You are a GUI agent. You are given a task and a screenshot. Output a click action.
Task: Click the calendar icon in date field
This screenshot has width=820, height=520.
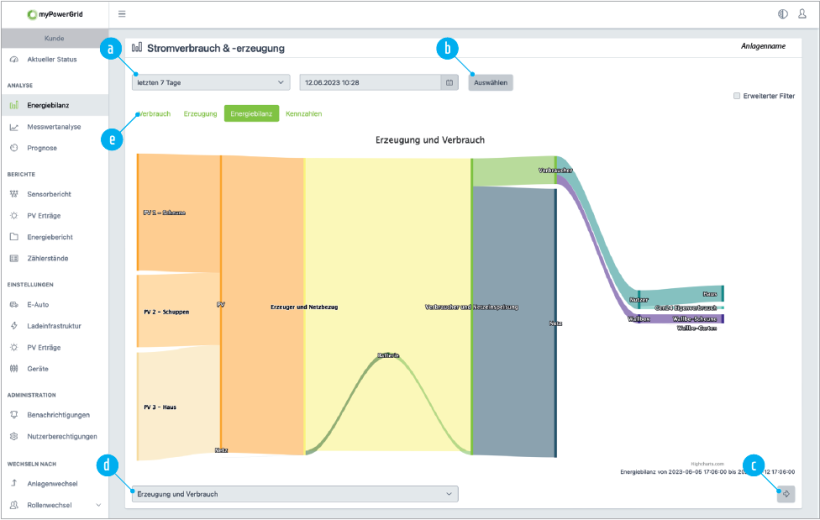tap(449, 83)
